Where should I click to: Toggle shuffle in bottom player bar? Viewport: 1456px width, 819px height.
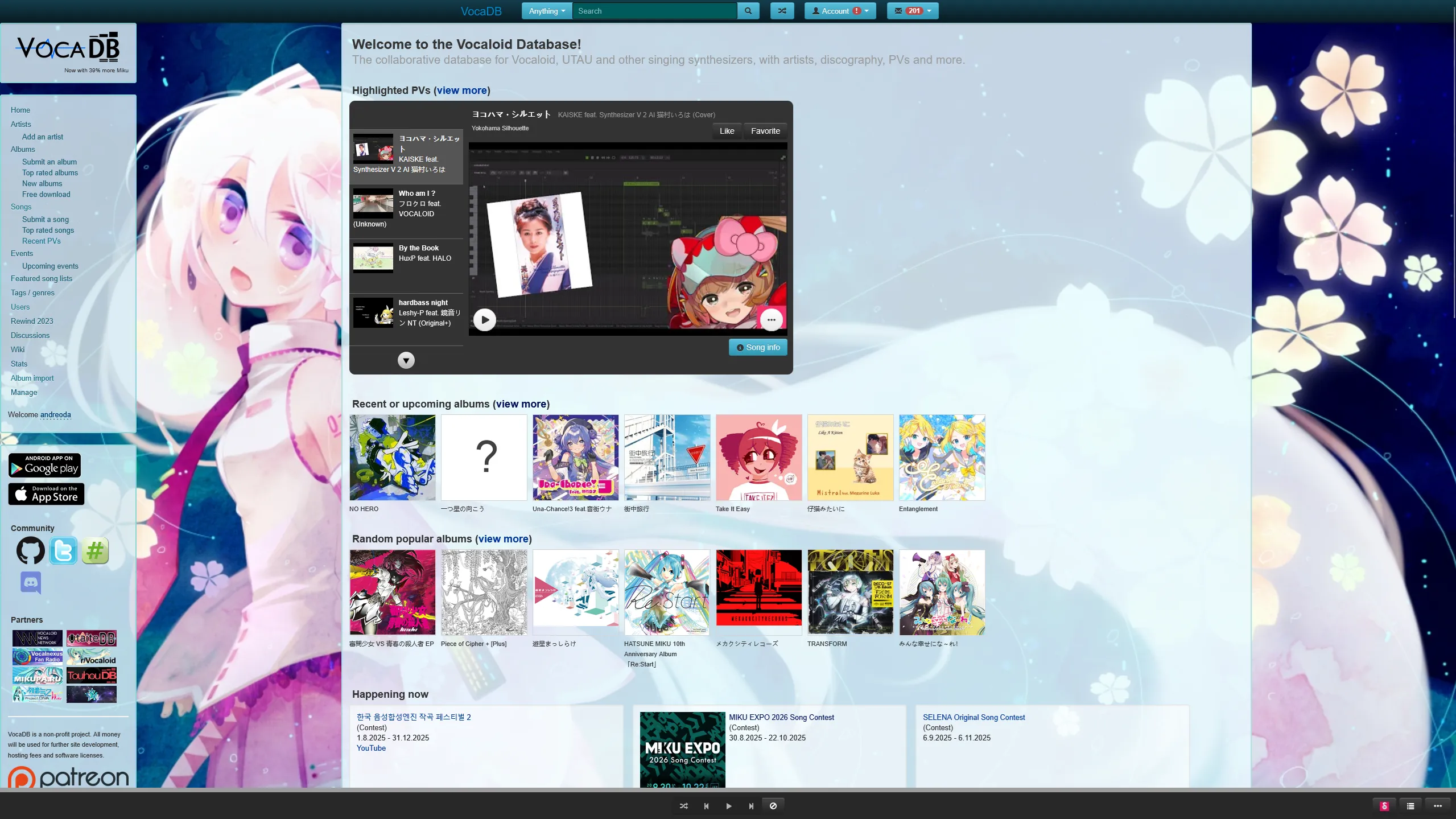point(683,805)
